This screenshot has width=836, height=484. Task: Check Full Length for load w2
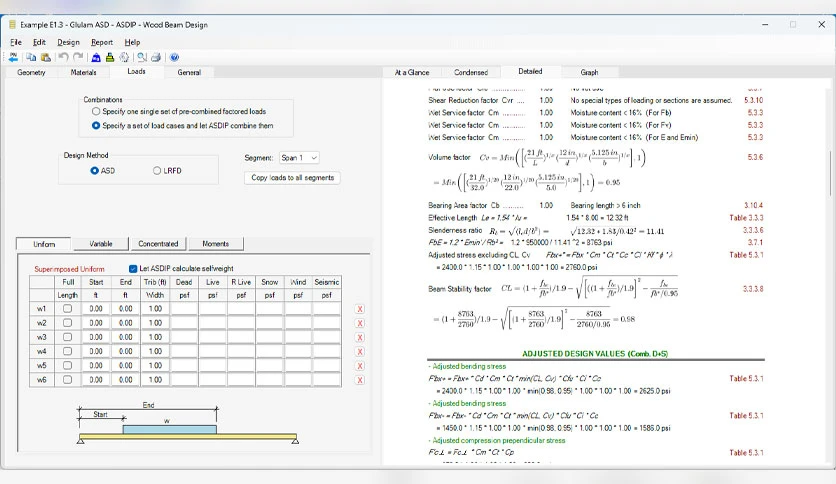[67, 323]
